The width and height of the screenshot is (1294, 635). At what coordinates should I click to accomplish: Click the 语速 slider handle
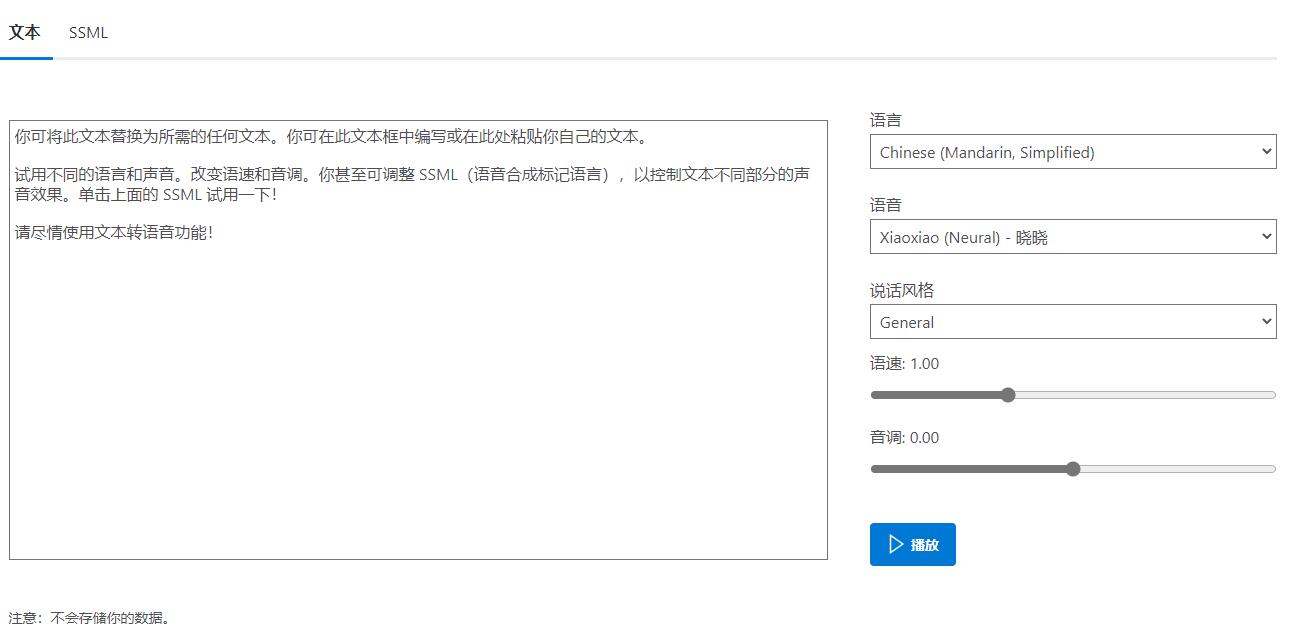point(1008,395)
